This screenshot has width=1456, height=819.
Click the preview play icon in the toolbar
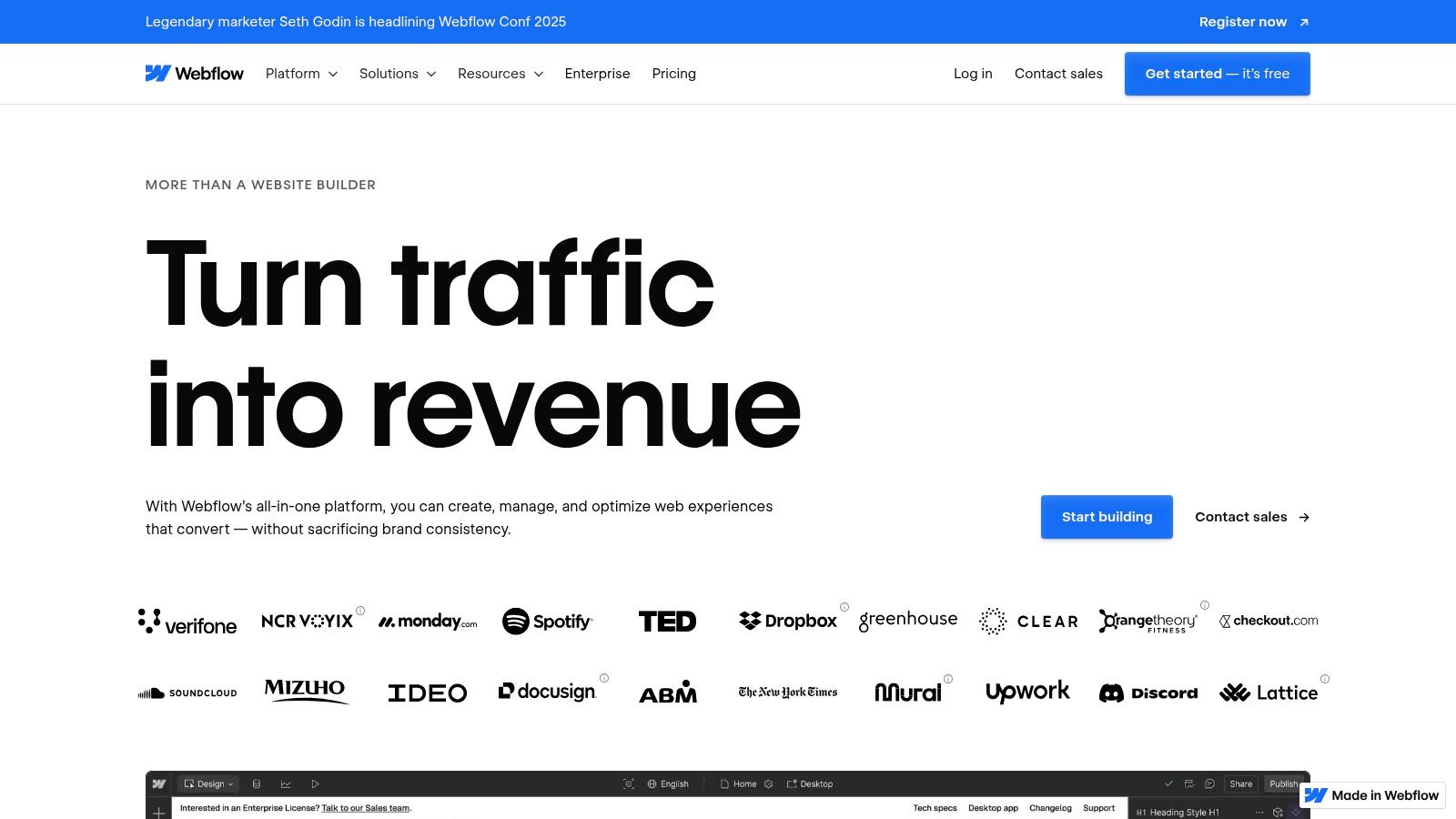(x=315, y=784)
